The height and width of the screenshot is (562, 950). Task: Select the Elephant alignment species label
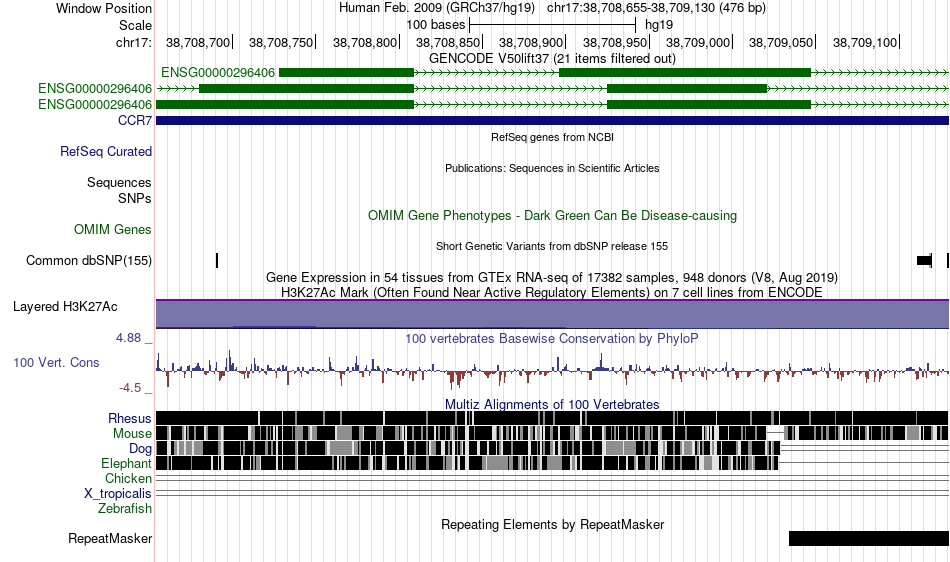126,463
